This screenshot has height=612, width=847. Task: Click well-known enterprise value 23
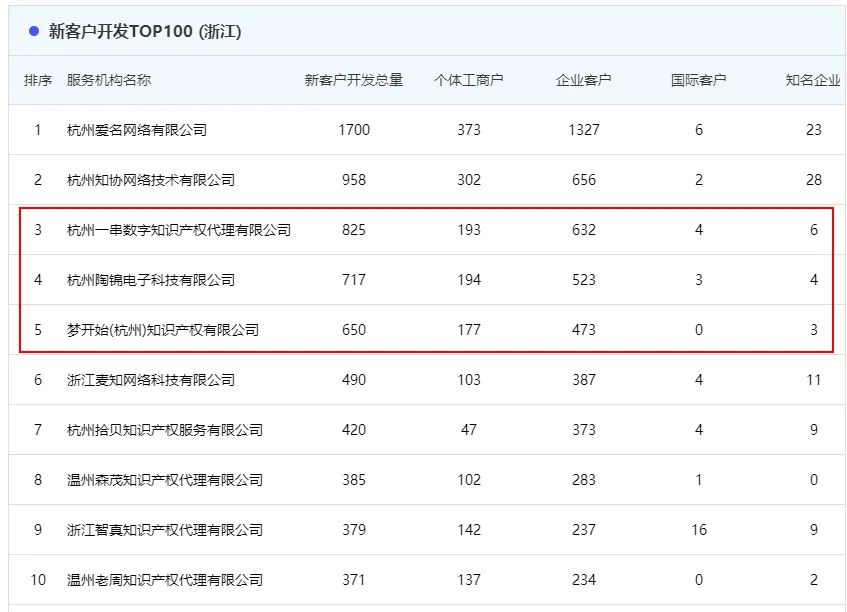pyautogui.click(x=814, y=130)
